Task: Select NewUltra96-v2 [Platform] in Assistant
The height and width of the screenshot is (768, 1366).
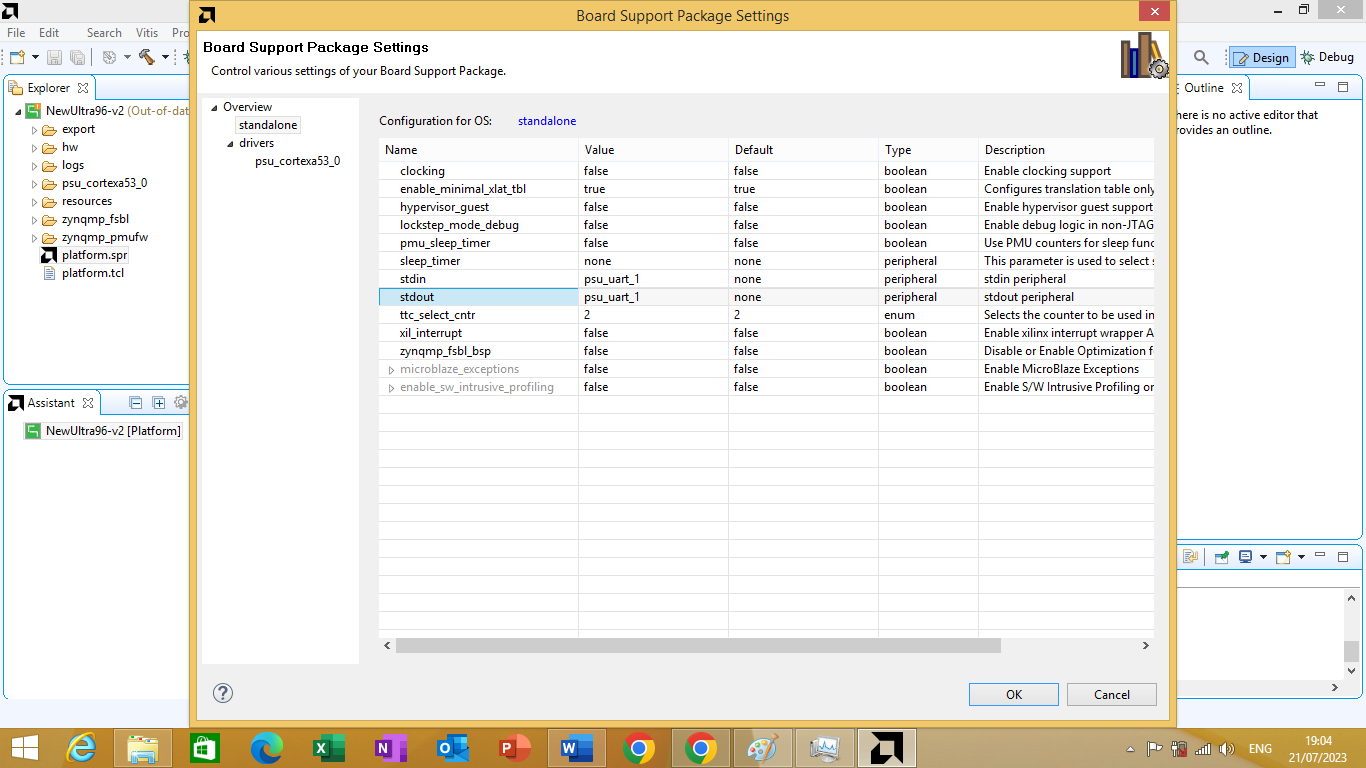Action: click(x=113, y=431)
